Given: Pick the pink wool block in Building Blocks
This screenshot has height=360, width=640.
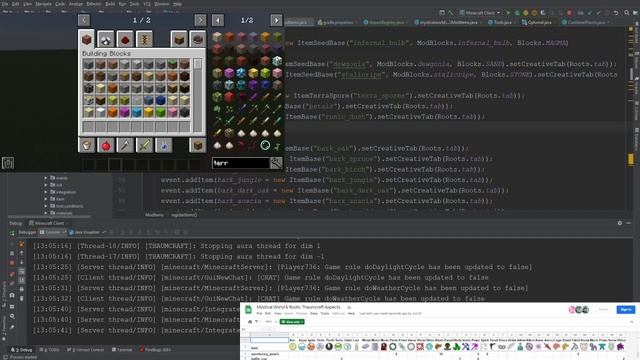Looking at the screenshot, I should pyautogui.click(x=173, y=112).
